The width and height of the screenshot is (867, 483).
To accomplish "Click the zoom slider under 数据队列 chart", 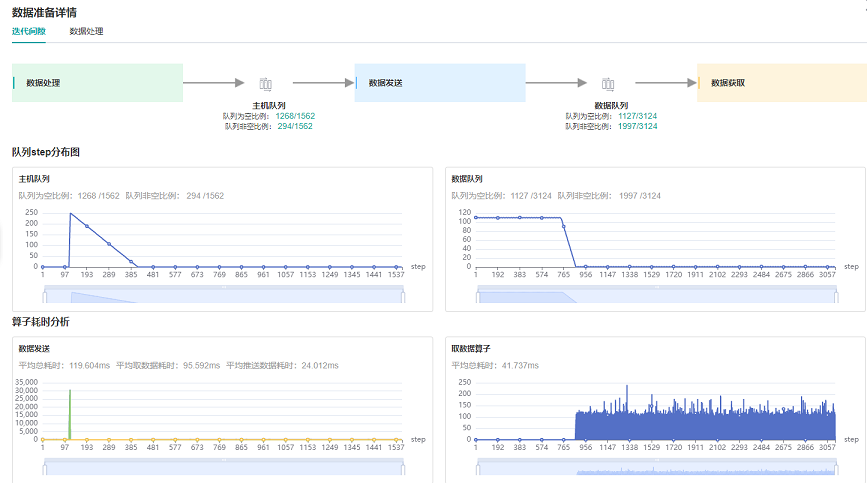I will coord(655,294).
